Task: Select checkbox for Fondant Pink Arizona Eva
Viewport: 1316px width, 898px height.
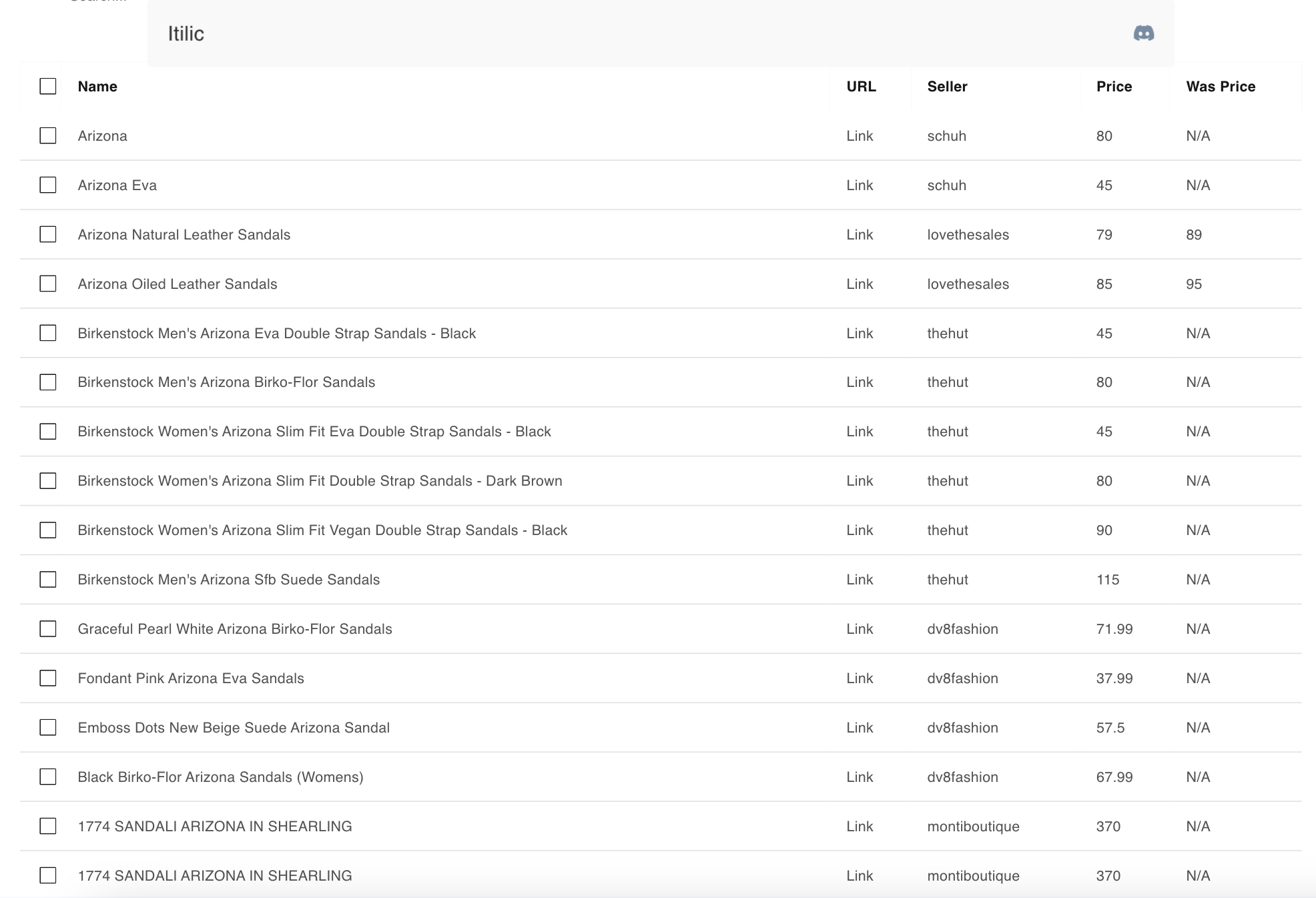Action: (x=48, y=679)
